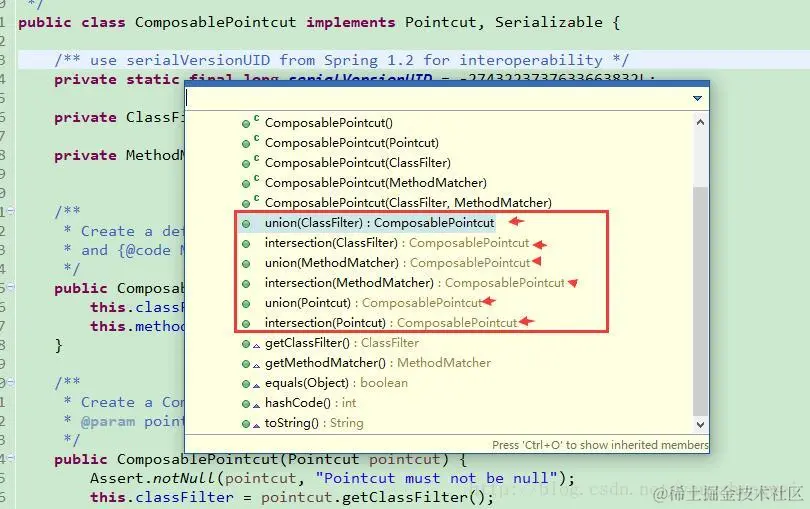Select equals(Object) method entry
The image size is (810, 509).
[336, 383]
